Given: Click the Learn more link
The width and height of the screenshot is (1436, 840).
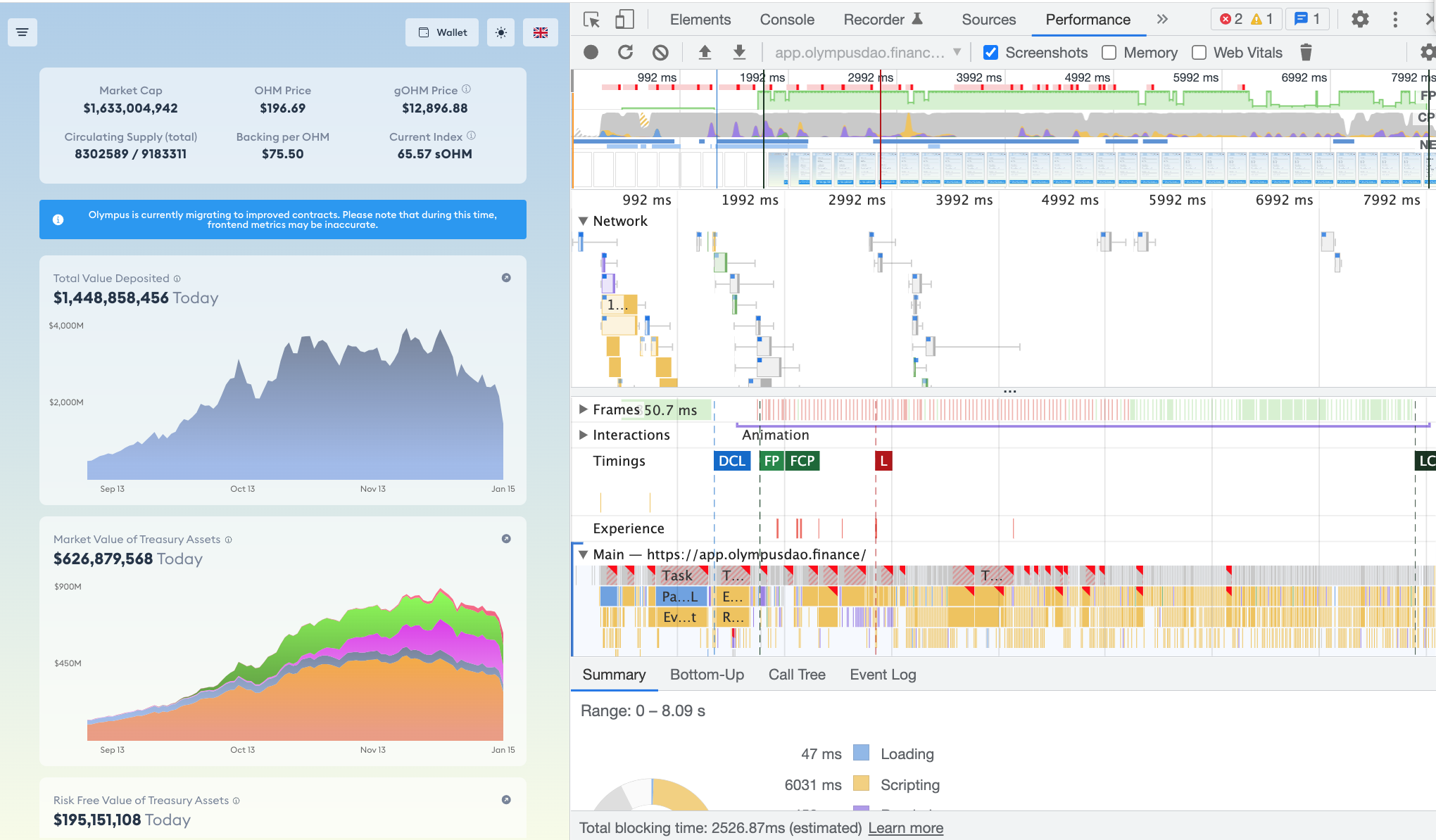Looking at the screenshot, I should (905, 828).
